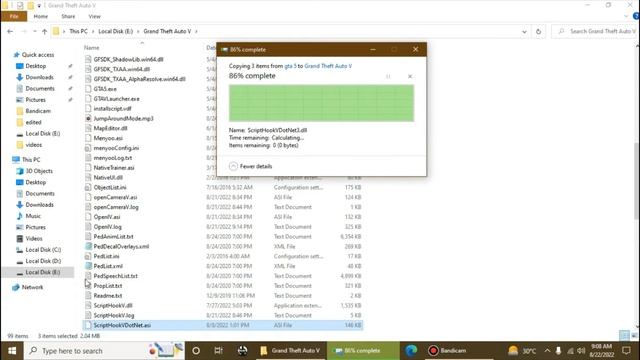The width and height of the screenshot is (640, 360).
Task: Select Local Disk (E:) in the breadcrumb
Action: [116, 31]
